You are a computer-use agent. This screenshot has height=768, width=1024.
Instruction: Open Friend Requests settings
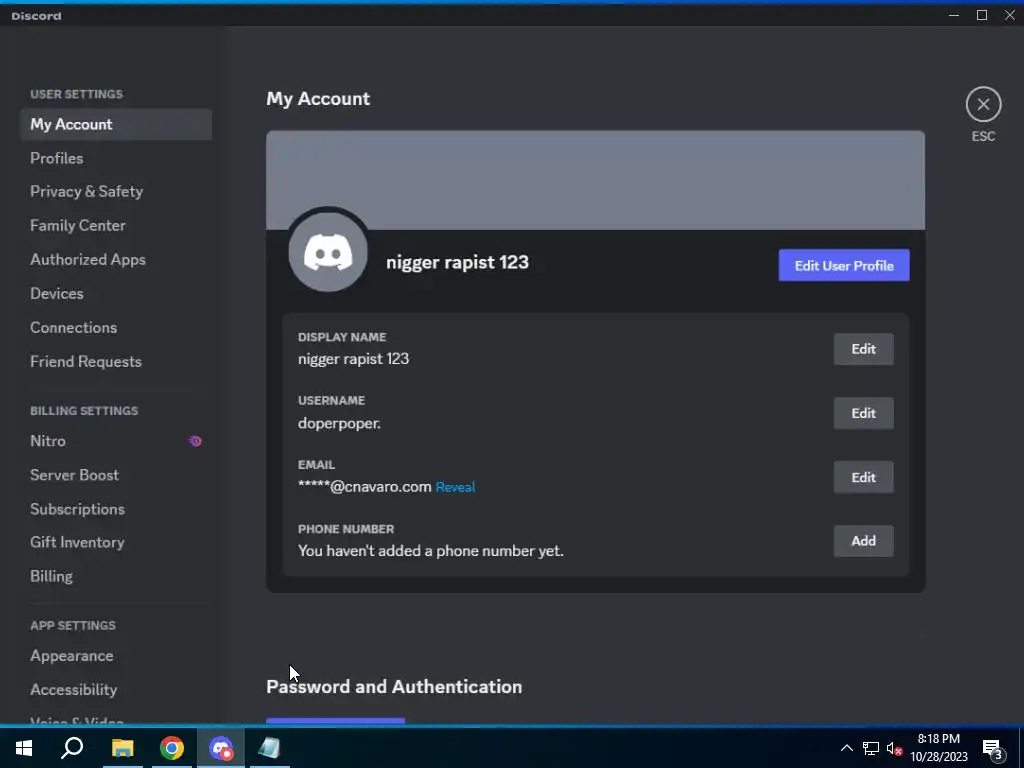click(x=116, y=361)
